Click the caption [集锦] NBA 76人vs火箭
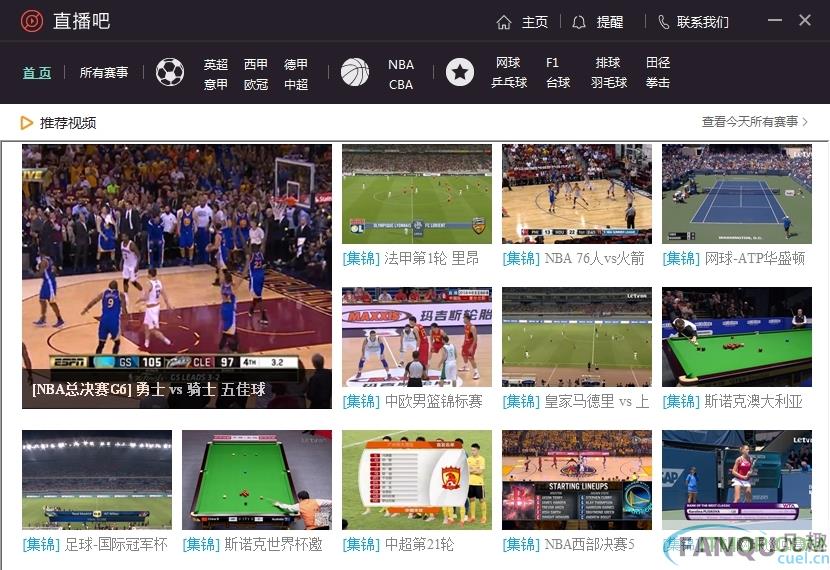This screenshot has width=830, height=570. [x=574, y=259]
